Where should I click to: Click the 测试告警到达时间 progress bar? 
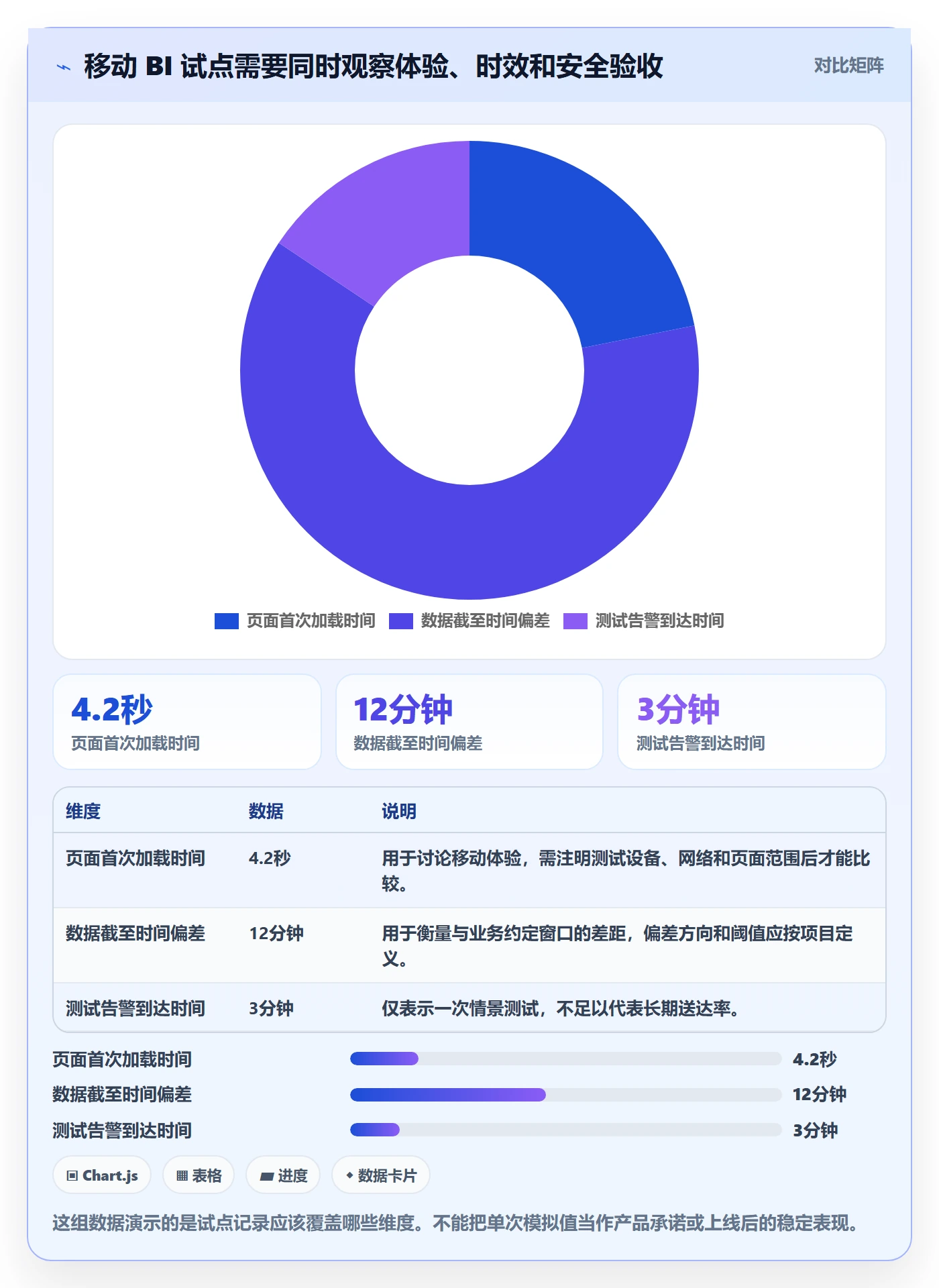click(x=565, y=1130)
